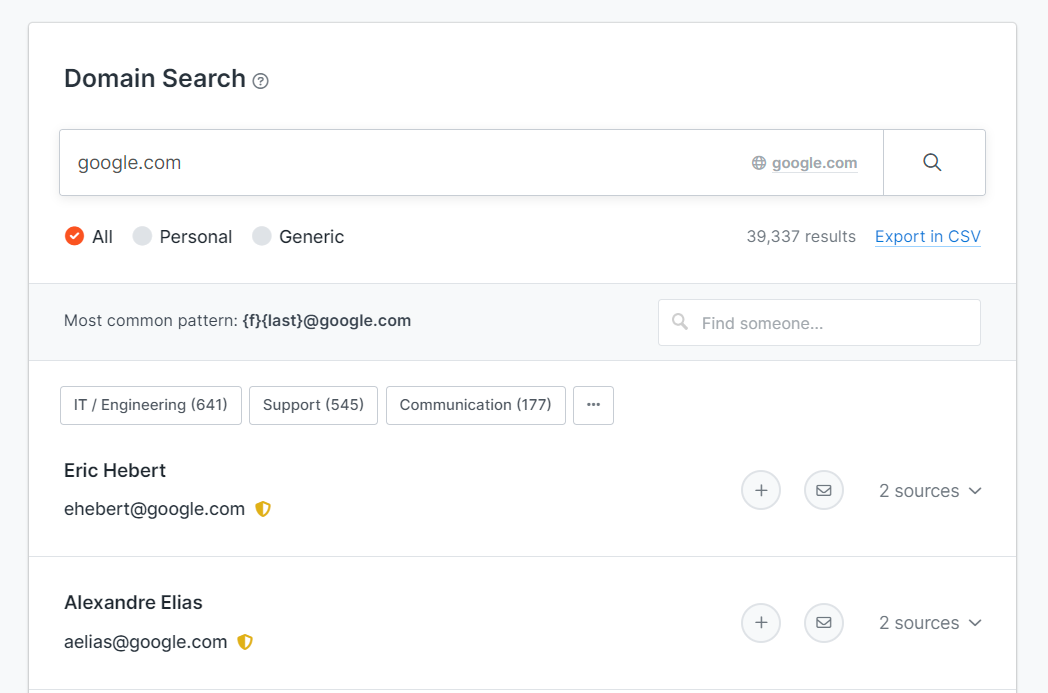
Task: Click the {f}{last}@google.com pattern text
Action: (327, 321)
